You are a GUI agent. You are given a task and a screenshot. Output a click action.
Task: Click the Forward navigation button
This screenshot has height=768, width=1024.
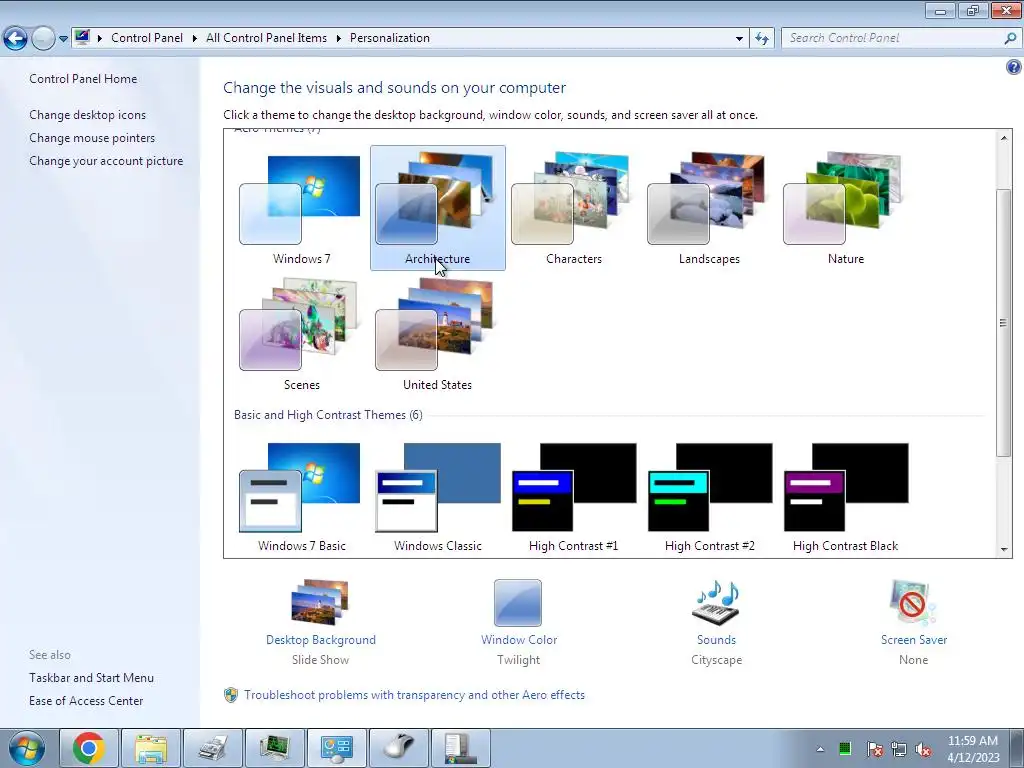[43, 39]
